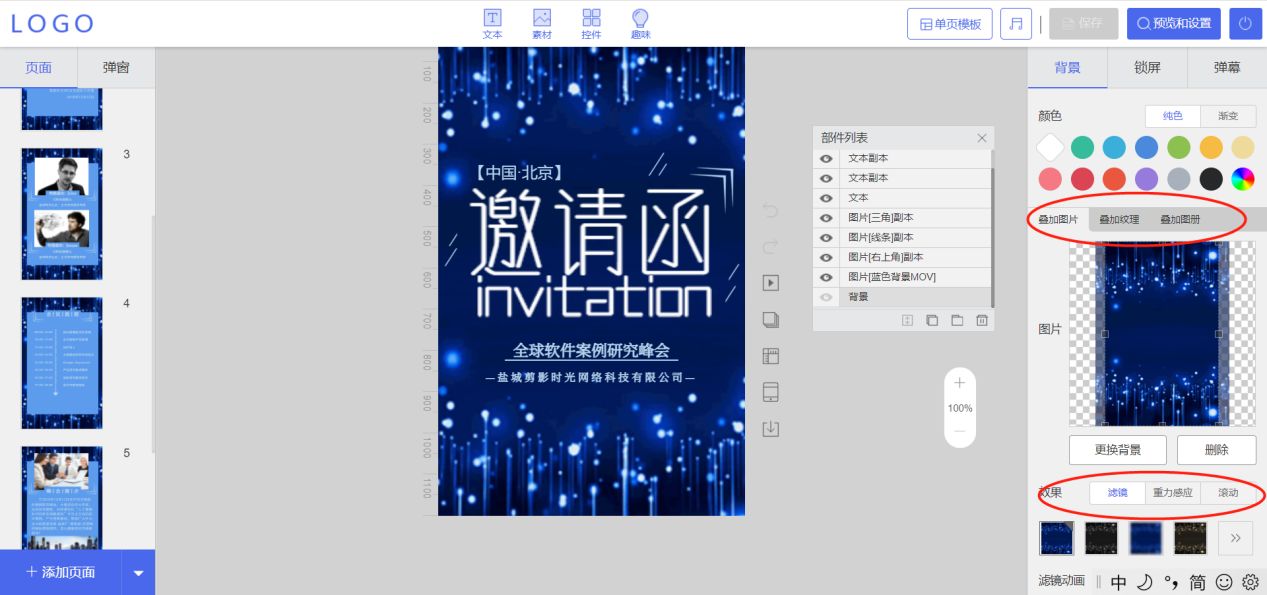Open the 素材 material tool
Image resolution: width=1267 pixels, height=595 pixels.
542,23
